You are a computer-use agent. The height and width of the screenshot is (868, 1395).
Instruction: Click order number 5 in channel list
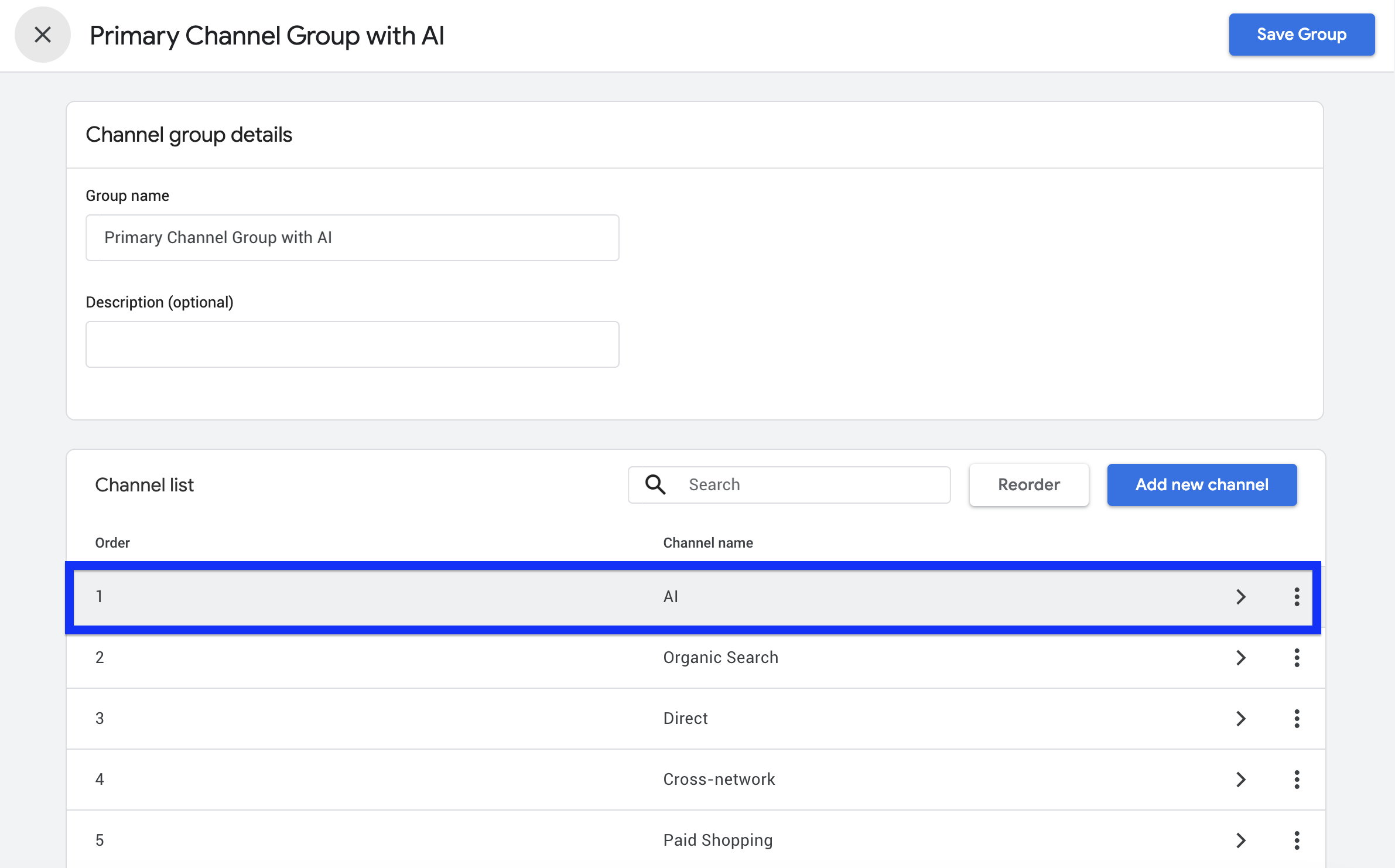tap(100, 840)
